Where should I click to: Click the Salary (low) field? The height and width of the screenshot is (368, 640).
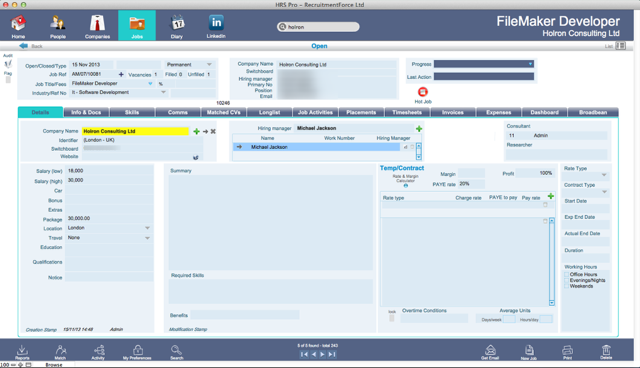[x=109, y=171]
